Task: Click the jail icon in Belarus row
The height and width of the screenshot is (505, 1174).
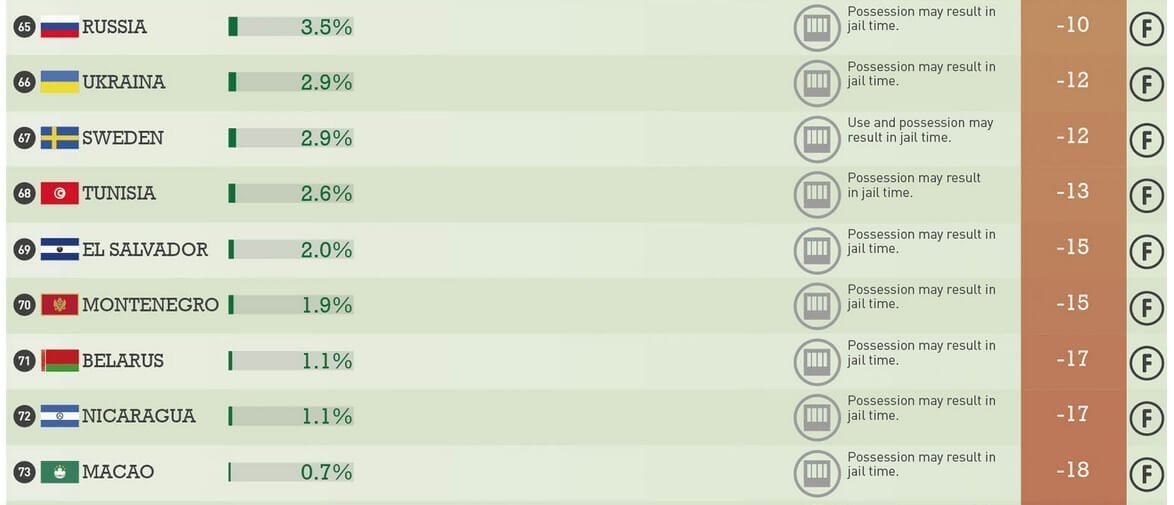Action: 817,362
